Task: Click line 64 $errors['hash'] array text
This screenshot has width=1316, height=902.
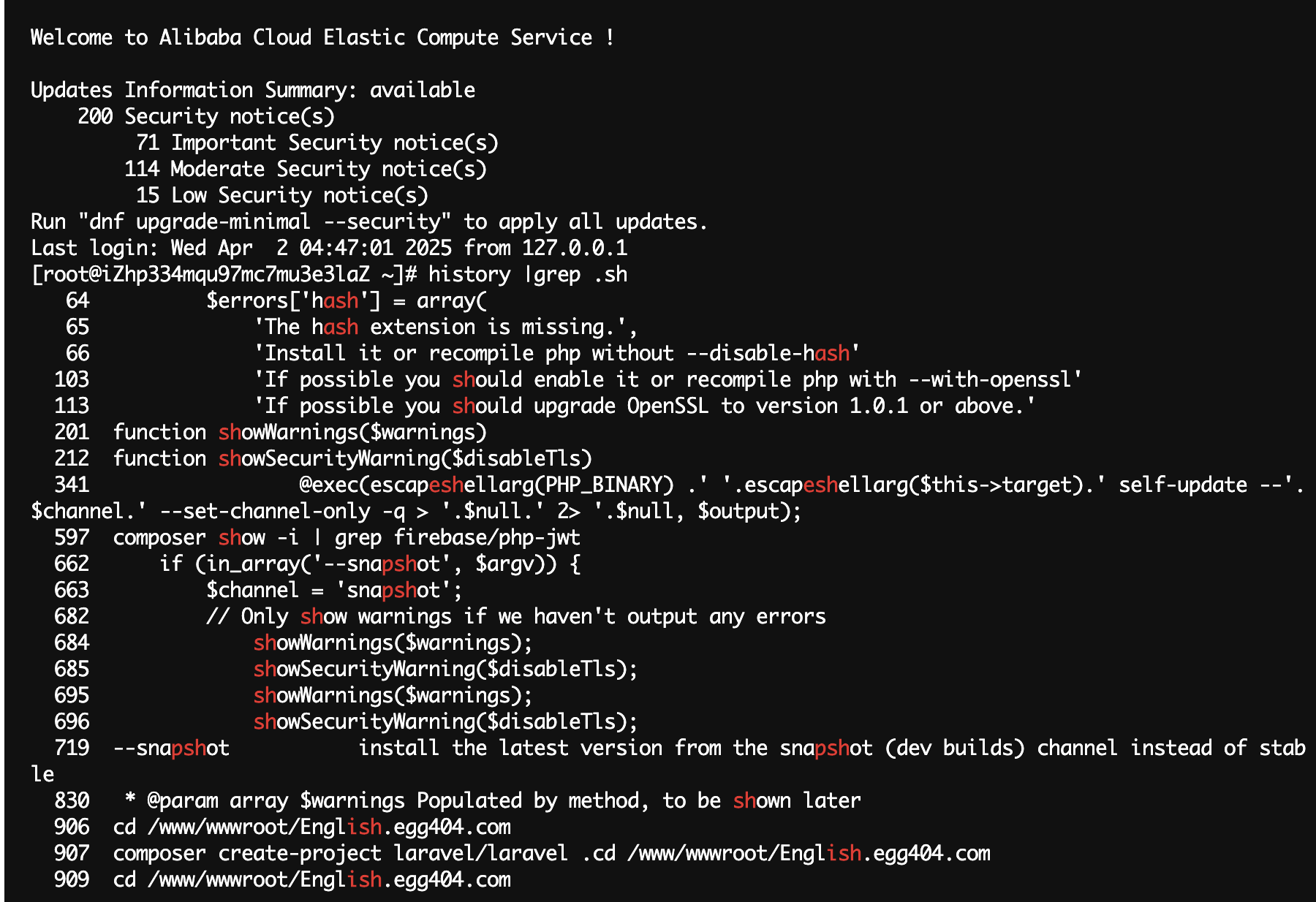Action: [x=346, y=300]
